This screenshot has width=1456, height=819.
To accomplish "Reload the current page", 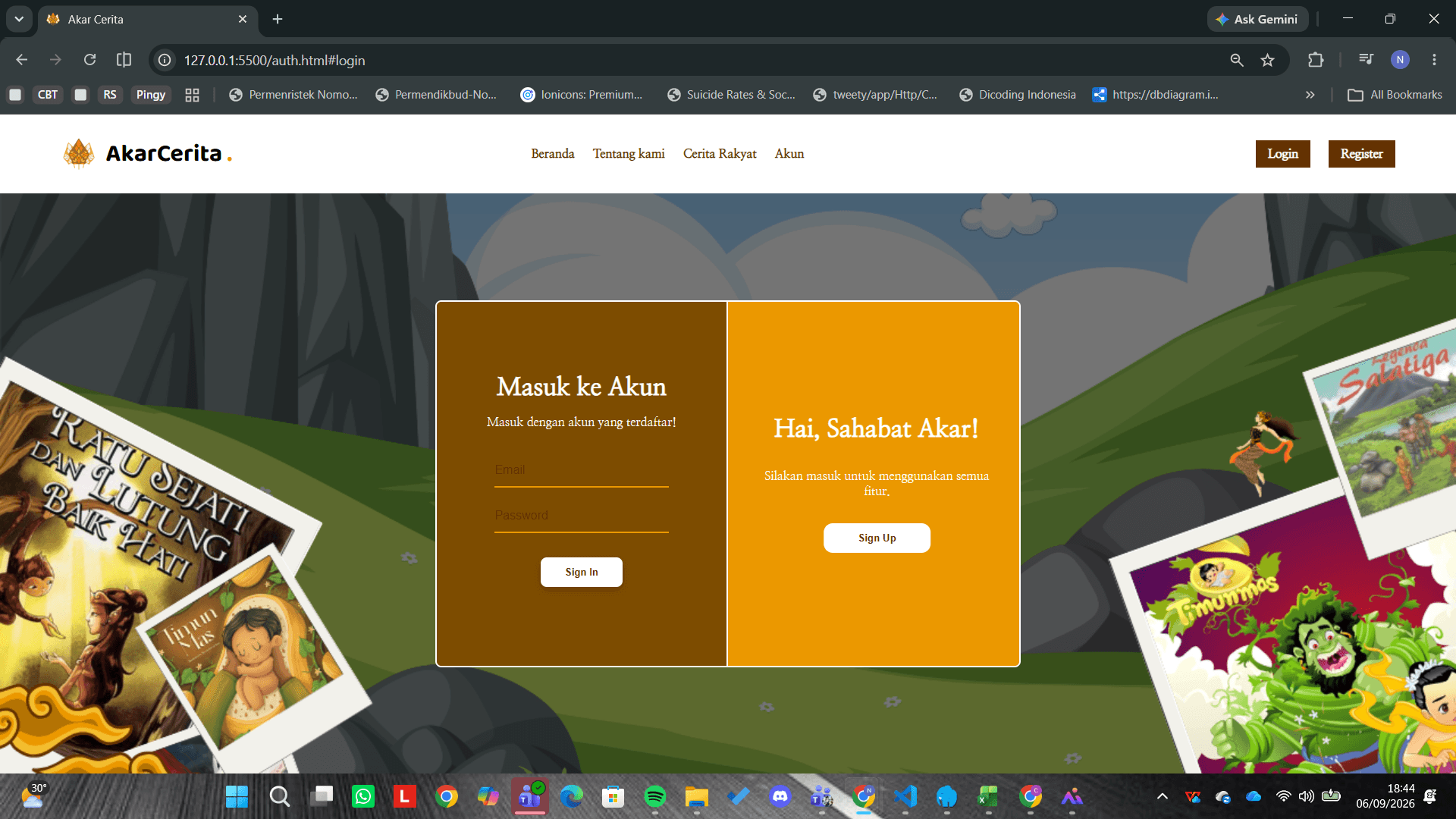I will coord(89,60).
